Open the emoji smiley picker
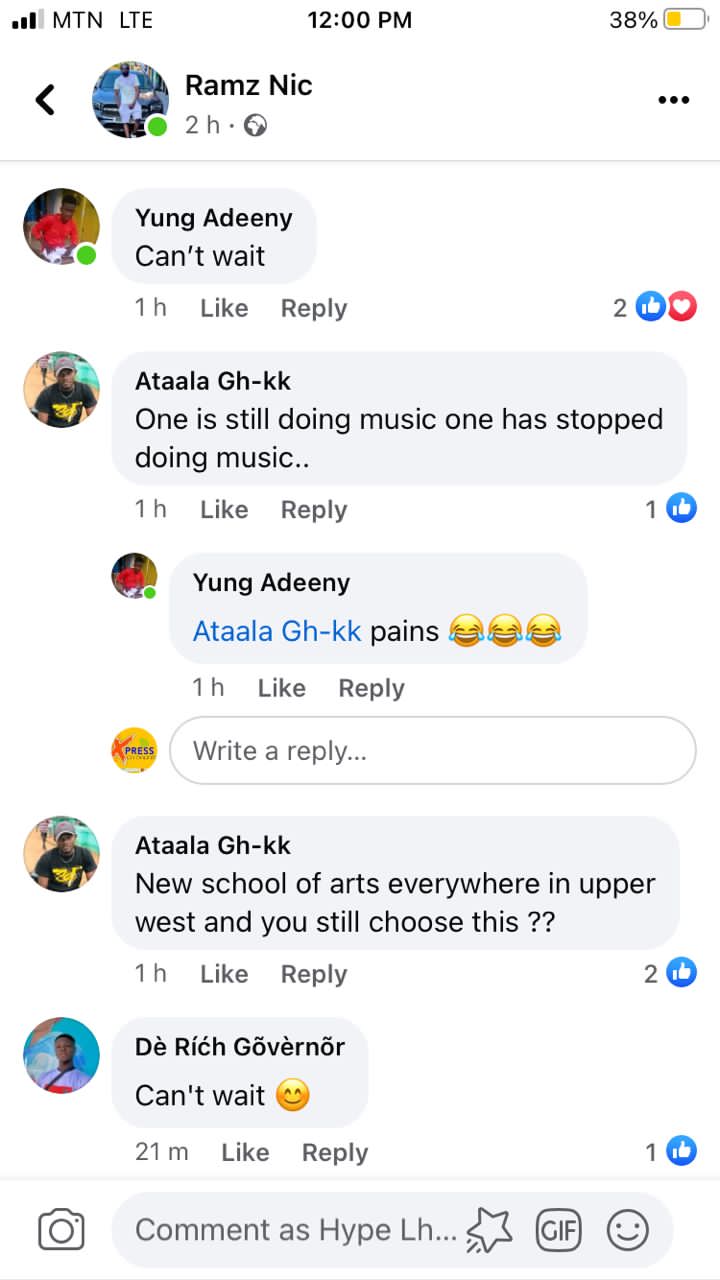The height and width of the screenshot is (1280, 720). coord(628,1230)
